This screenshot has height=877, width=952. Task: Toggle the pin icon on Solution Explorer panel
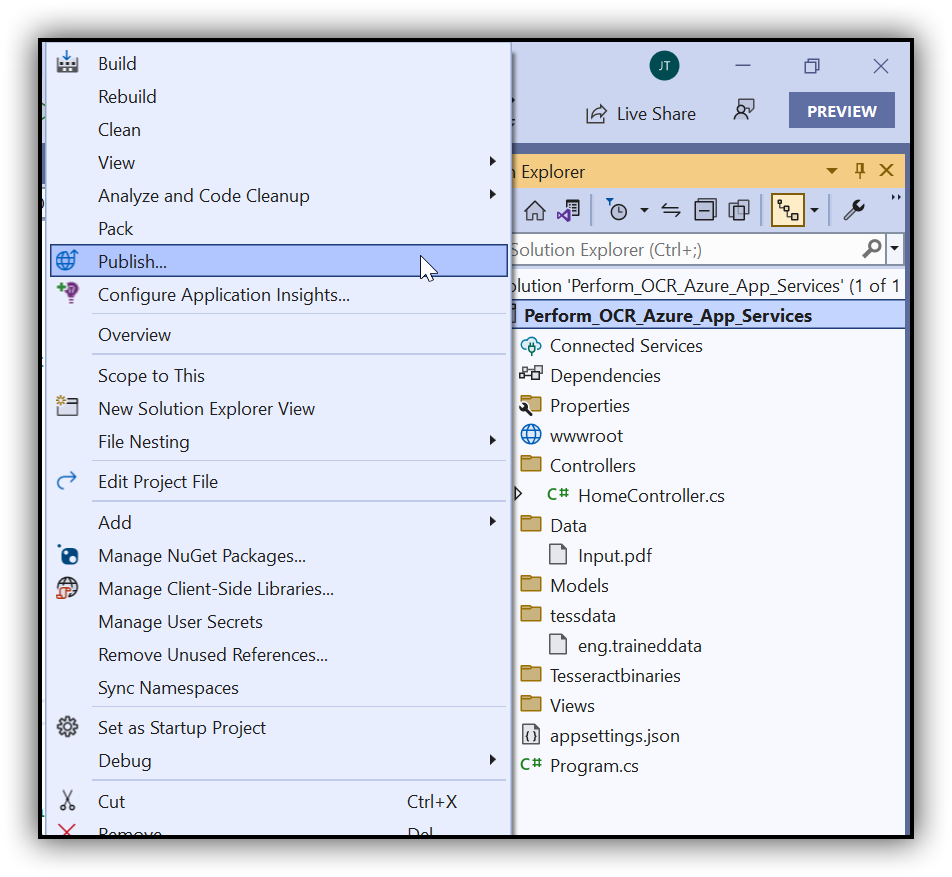click(859, 170)
